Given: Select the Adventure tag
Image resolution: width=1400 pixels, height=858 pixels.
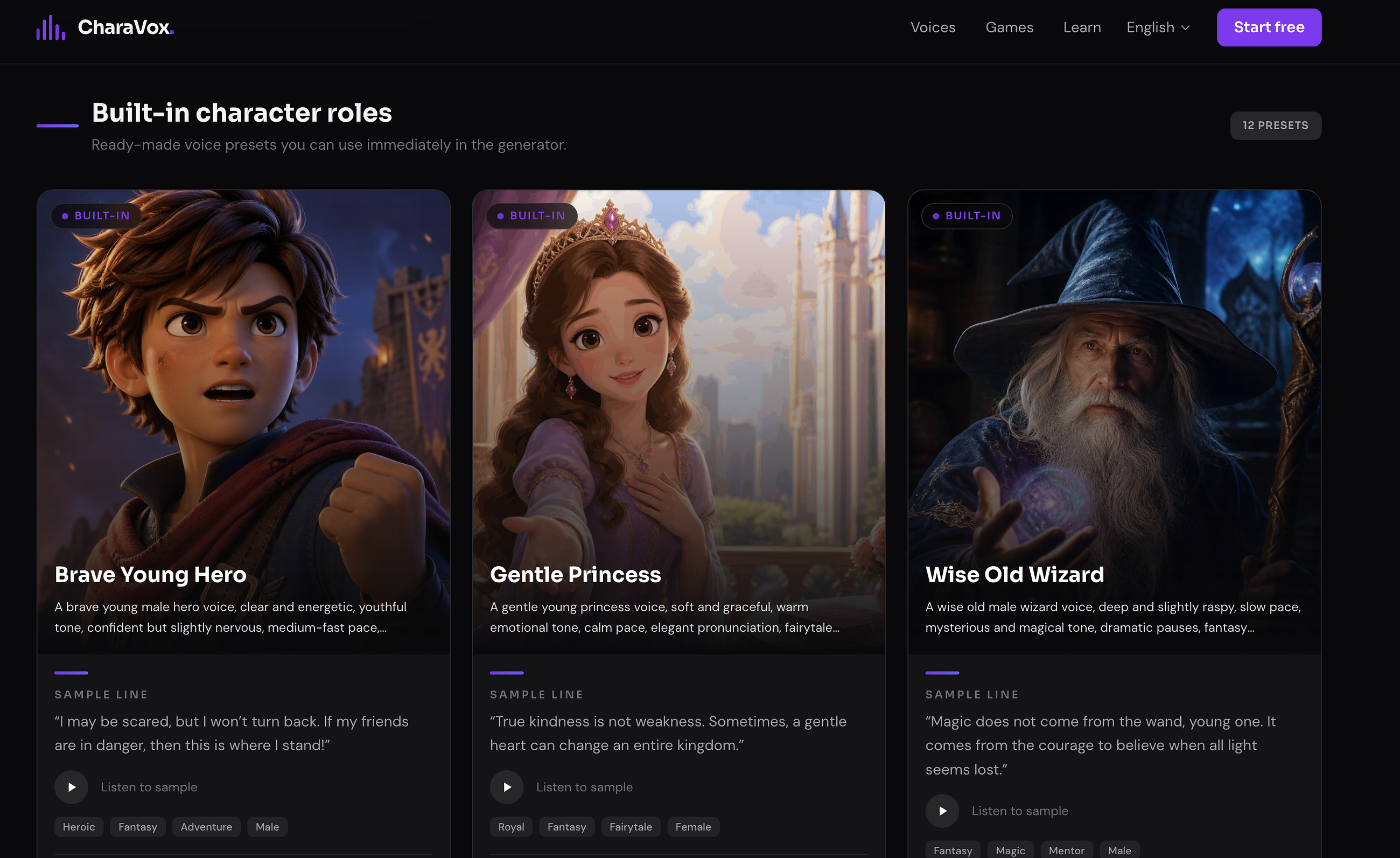Looking at the screenshot, I should (206, 827).
